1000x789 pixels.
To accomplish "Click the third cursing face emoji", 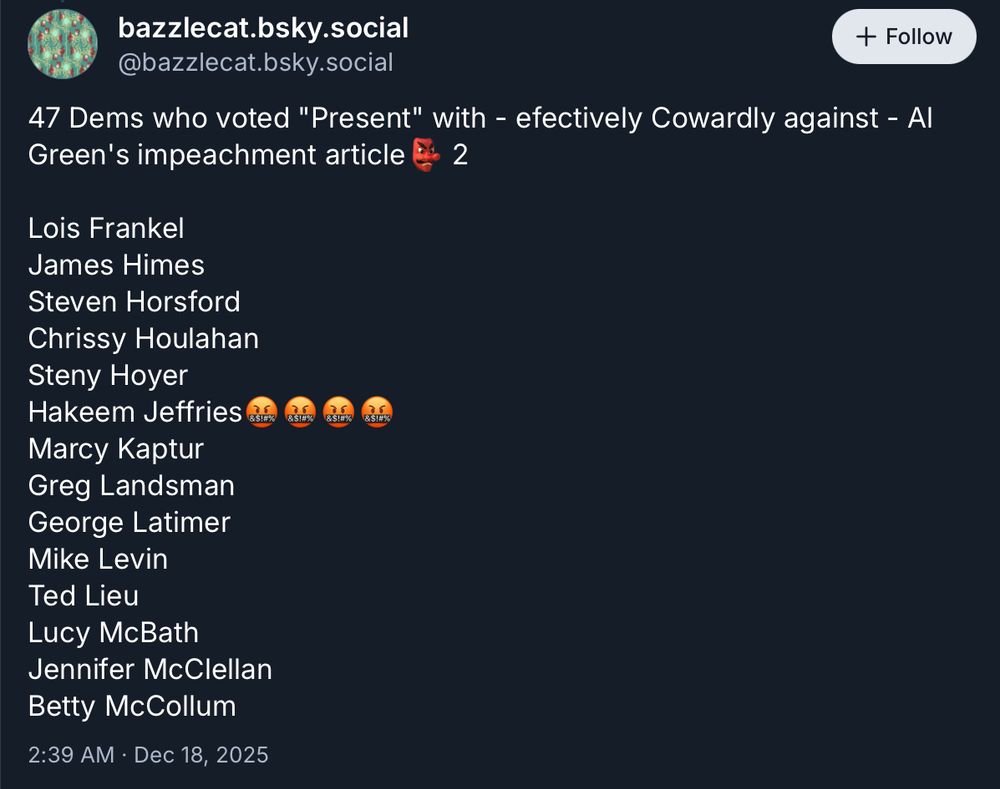I will tap(338, 412).
